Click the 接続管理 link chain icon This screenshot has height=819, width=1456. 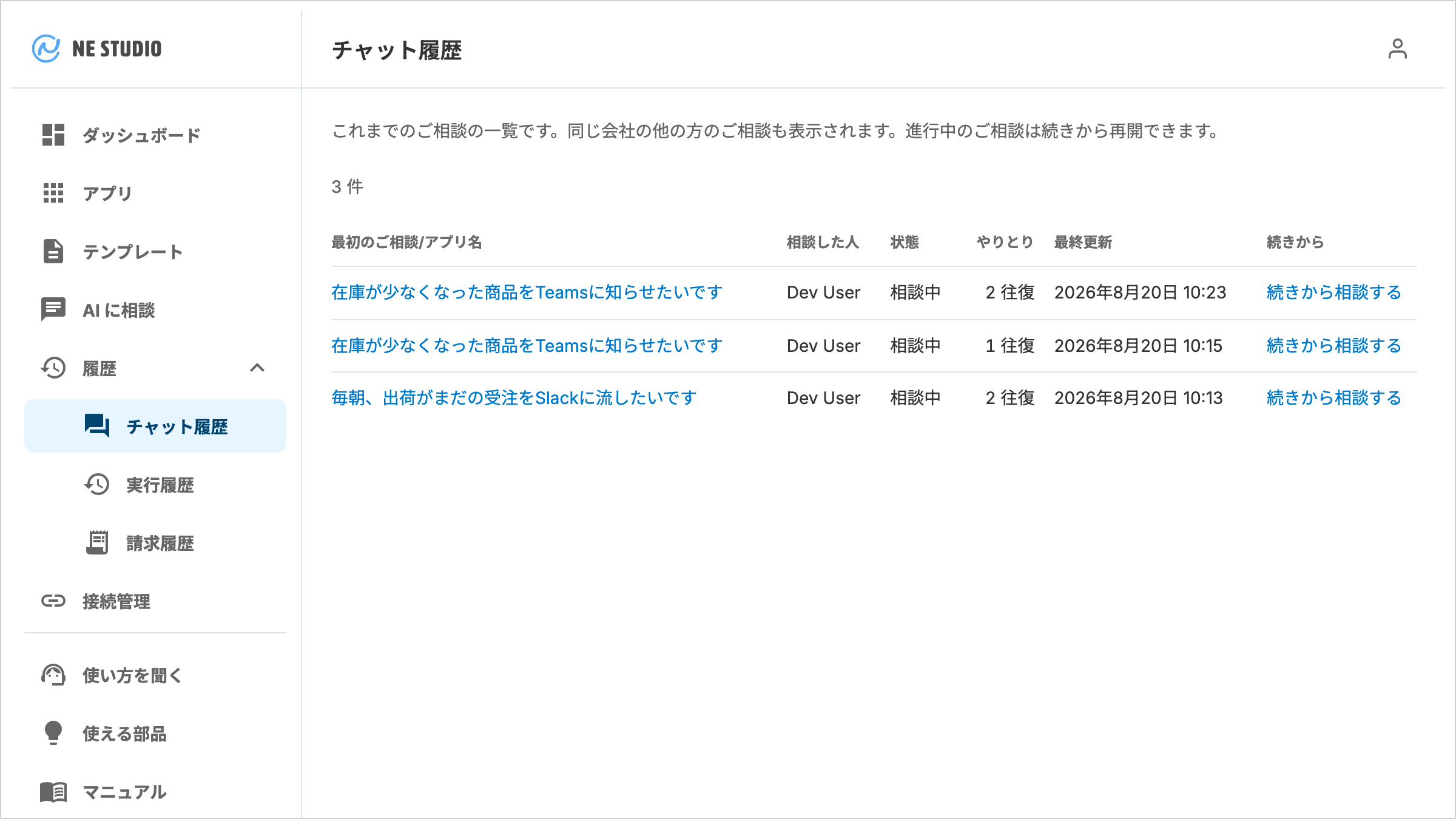pos(53,601)
